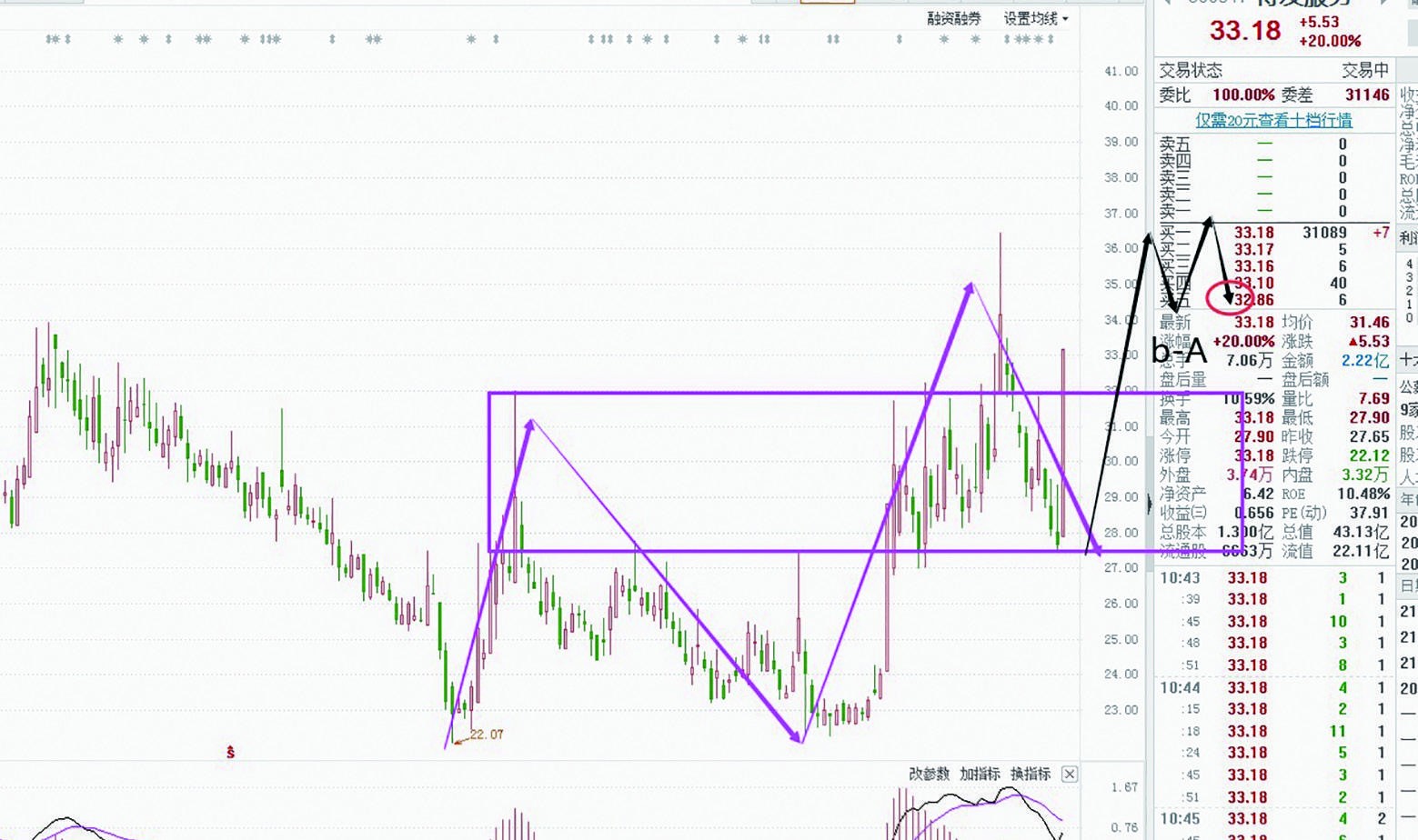
Task: Close the indicator sub-panel with the X
Action: (x=1070, y=774)
